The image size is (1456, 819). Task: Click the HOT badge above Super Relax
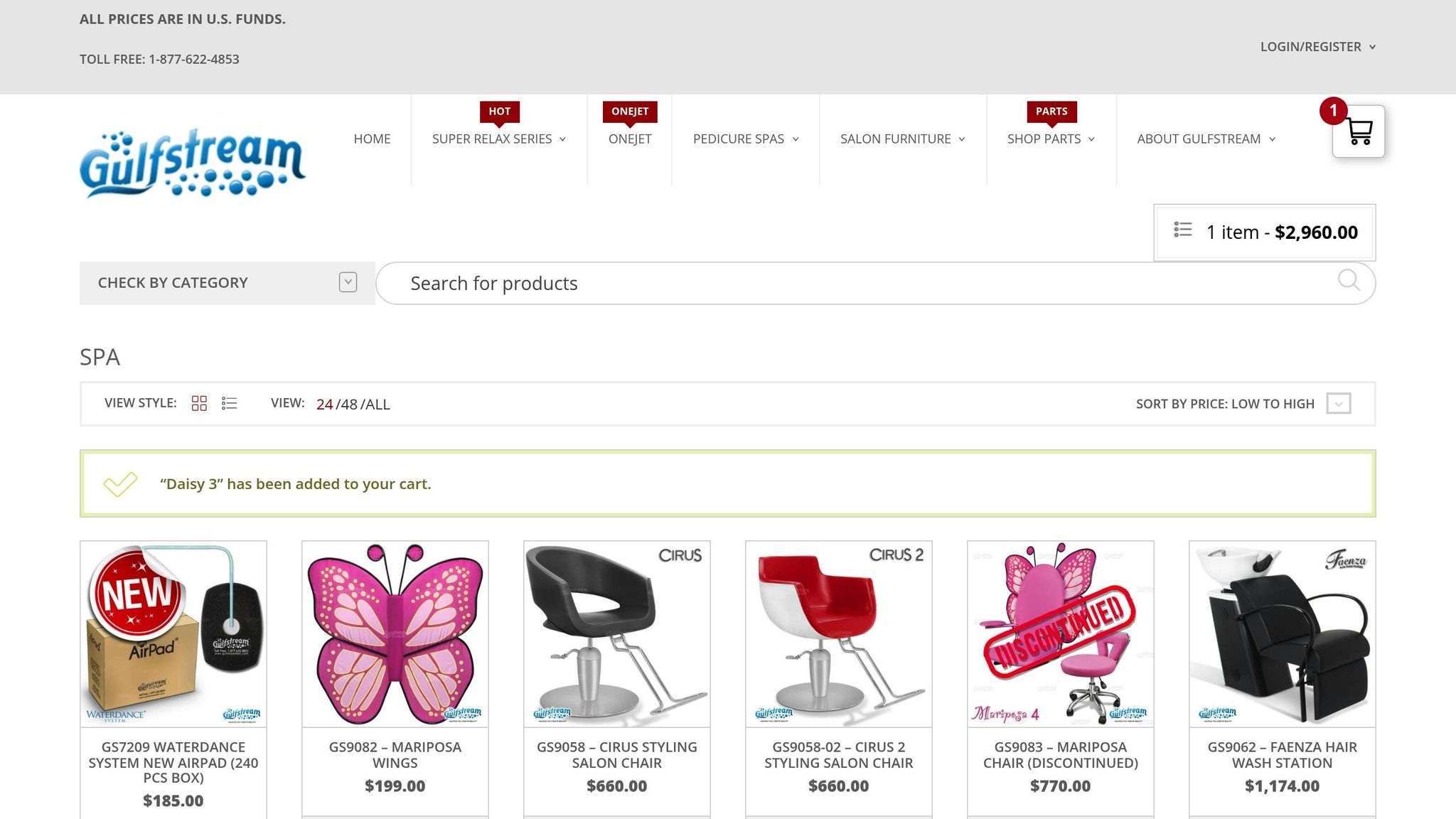[x=499, y=112]
